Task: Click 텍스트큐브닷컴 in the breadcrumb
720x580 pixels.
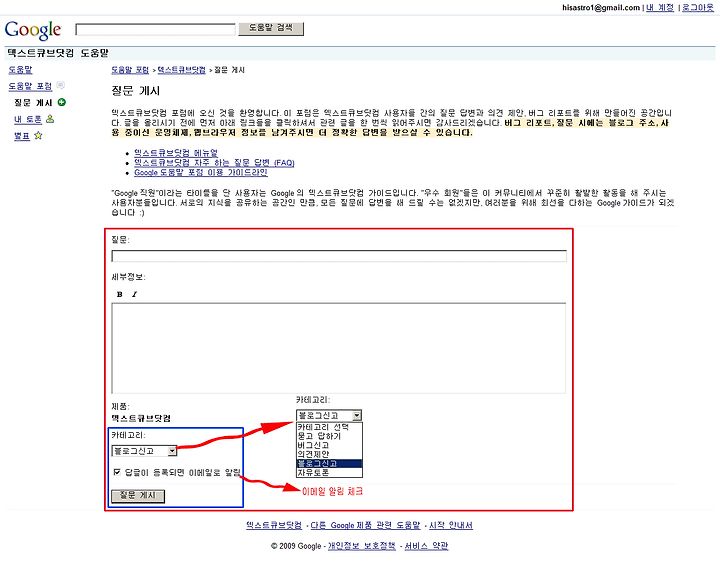Action: 181,70
